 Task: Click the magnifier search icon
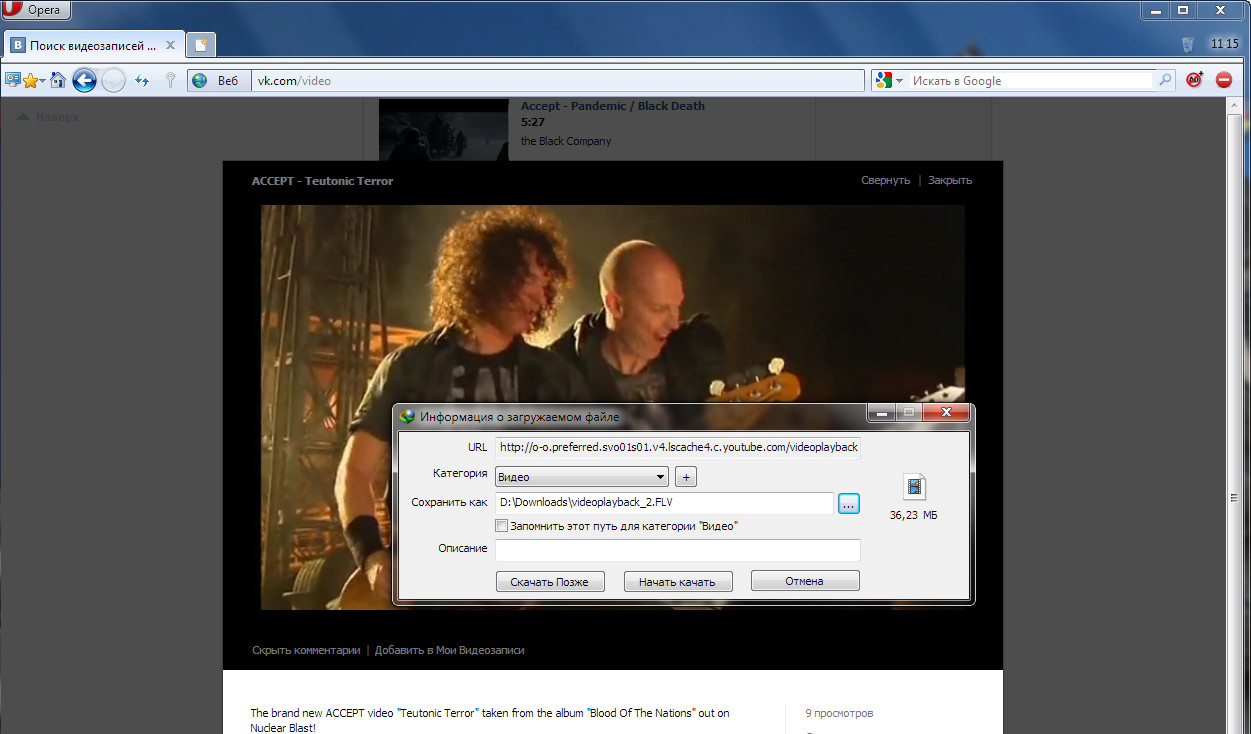point(1165,81)
